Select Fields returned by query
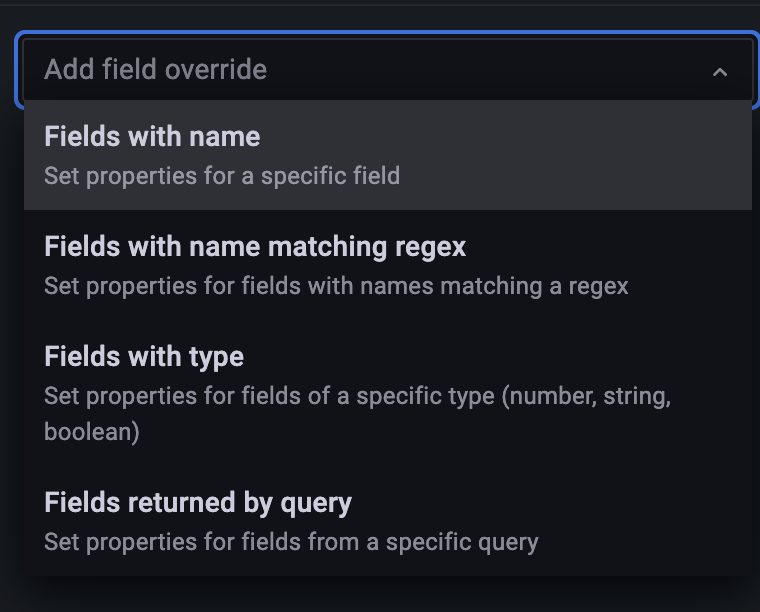The height and width of the screenshot is (612, 760). [198, 502]
